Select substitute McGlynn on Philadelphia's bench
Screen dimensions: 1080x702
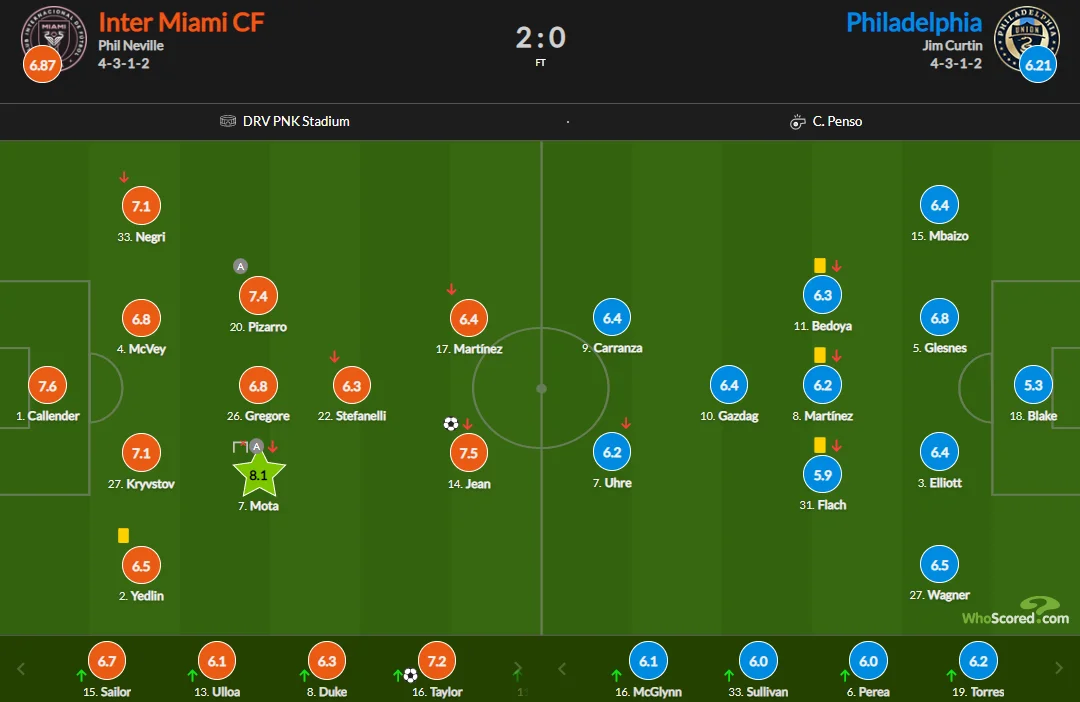[649, 662]
